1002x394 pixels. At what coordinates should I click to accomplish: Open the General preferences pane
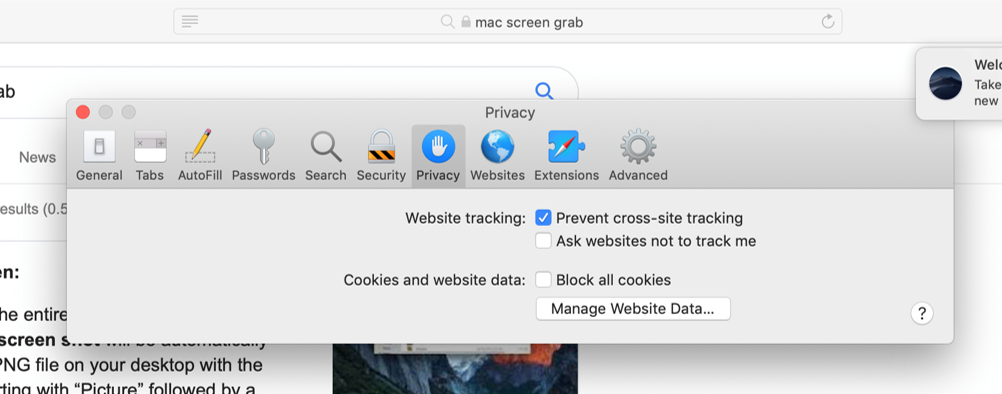[99, 156]
